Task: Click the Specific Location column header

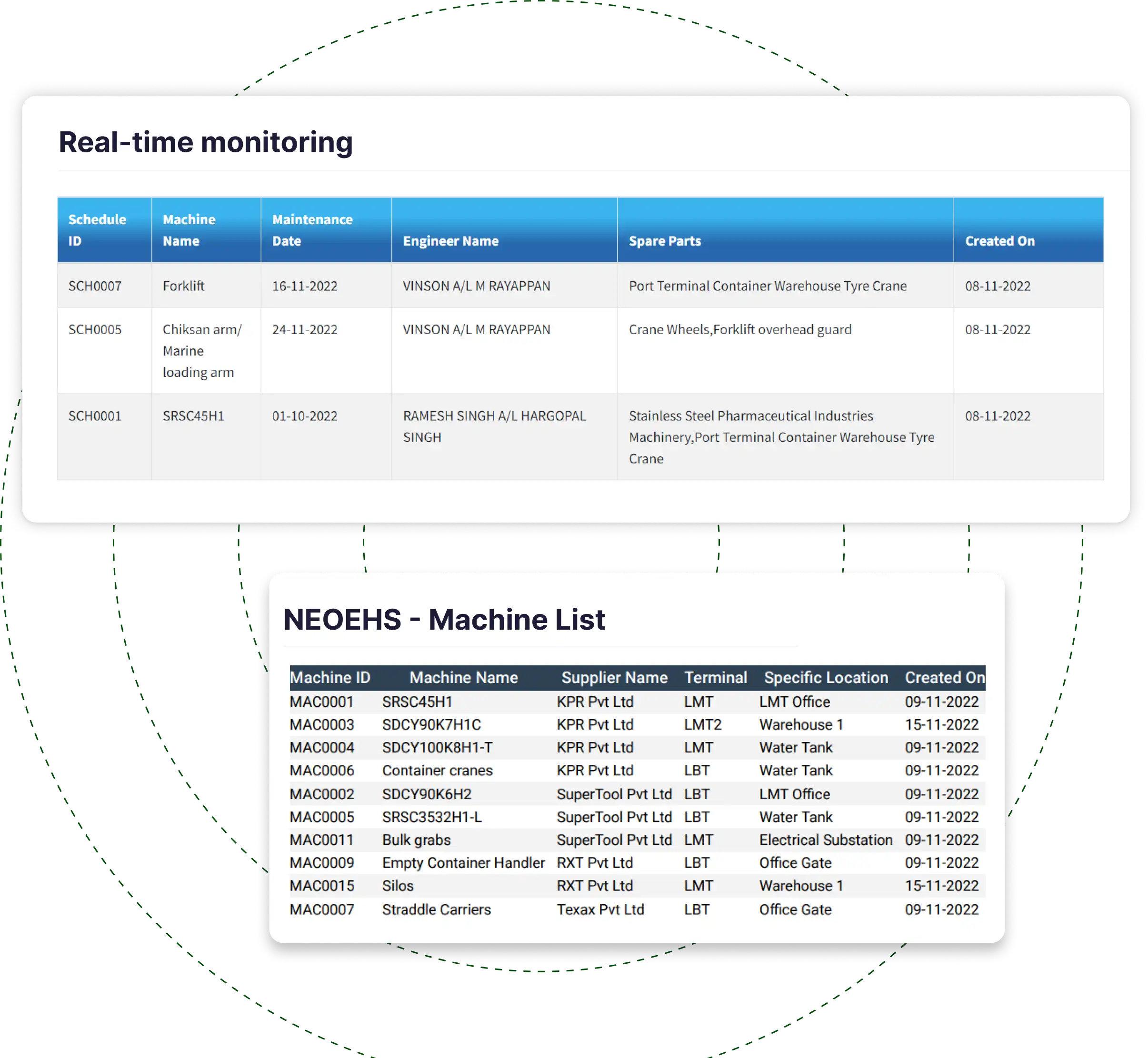Action: tap(826, 677)
